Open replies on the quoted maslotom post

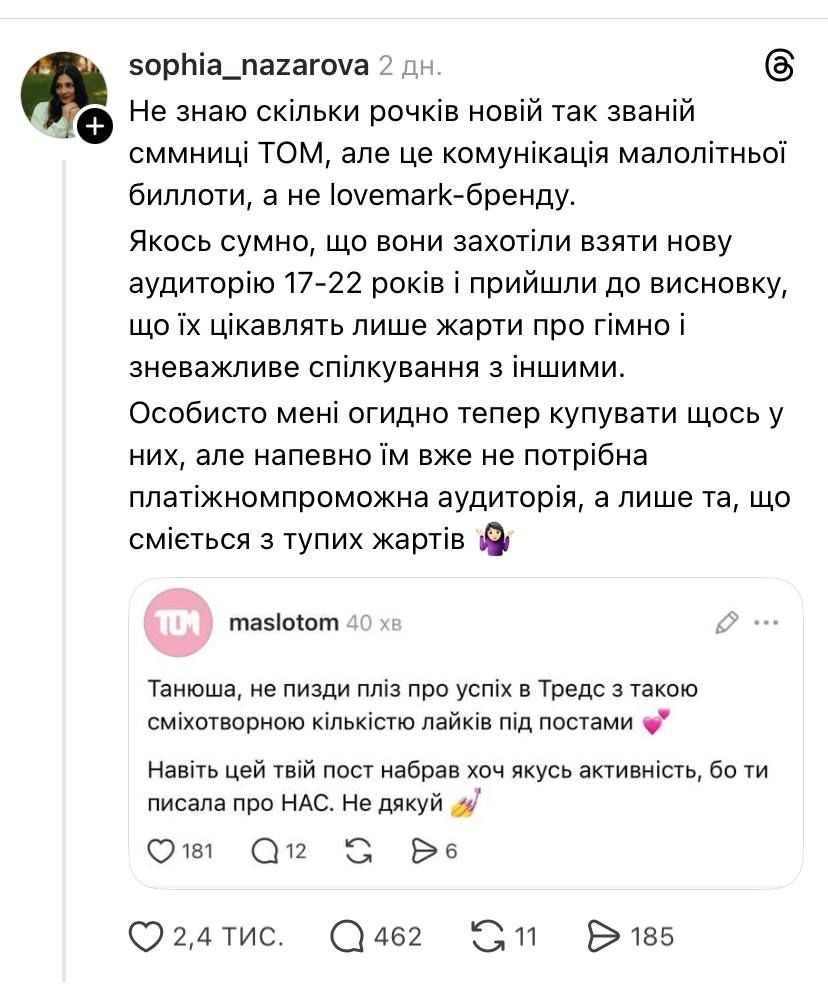click(x=265, y=851)
